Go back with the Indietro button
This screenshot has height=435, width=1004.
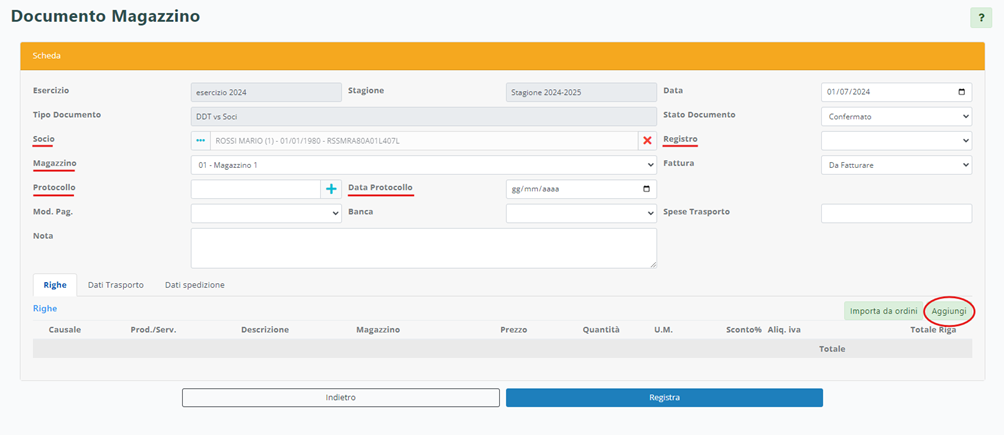[x=340, y=398]
